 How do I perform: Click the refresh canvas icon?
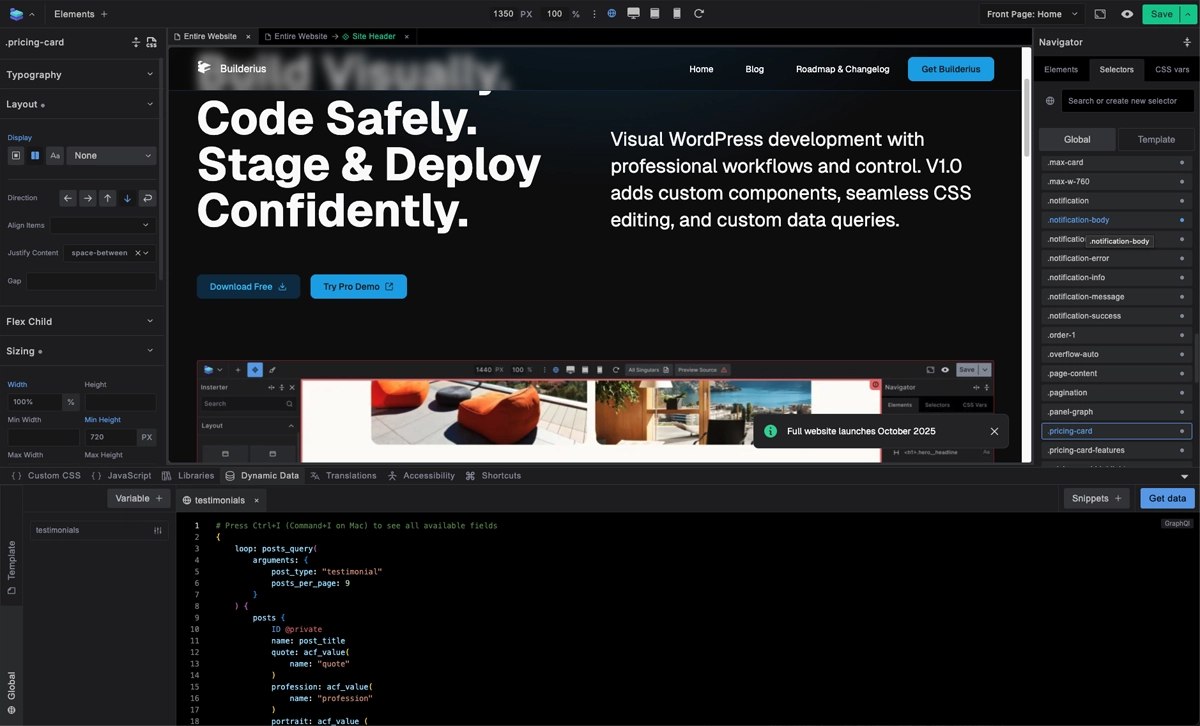coord(699,14)
